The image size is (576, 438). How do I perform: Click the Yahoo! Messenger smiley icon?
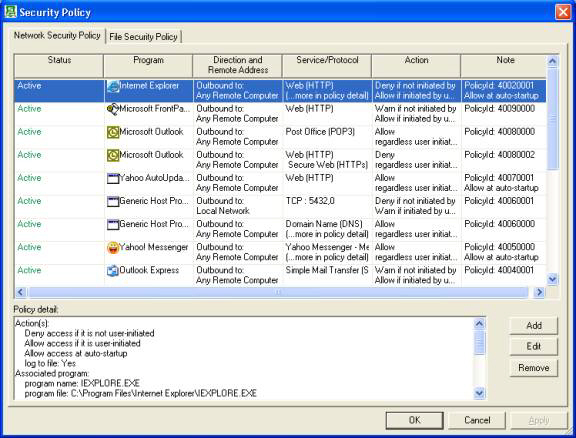click(x=113, y=248)
